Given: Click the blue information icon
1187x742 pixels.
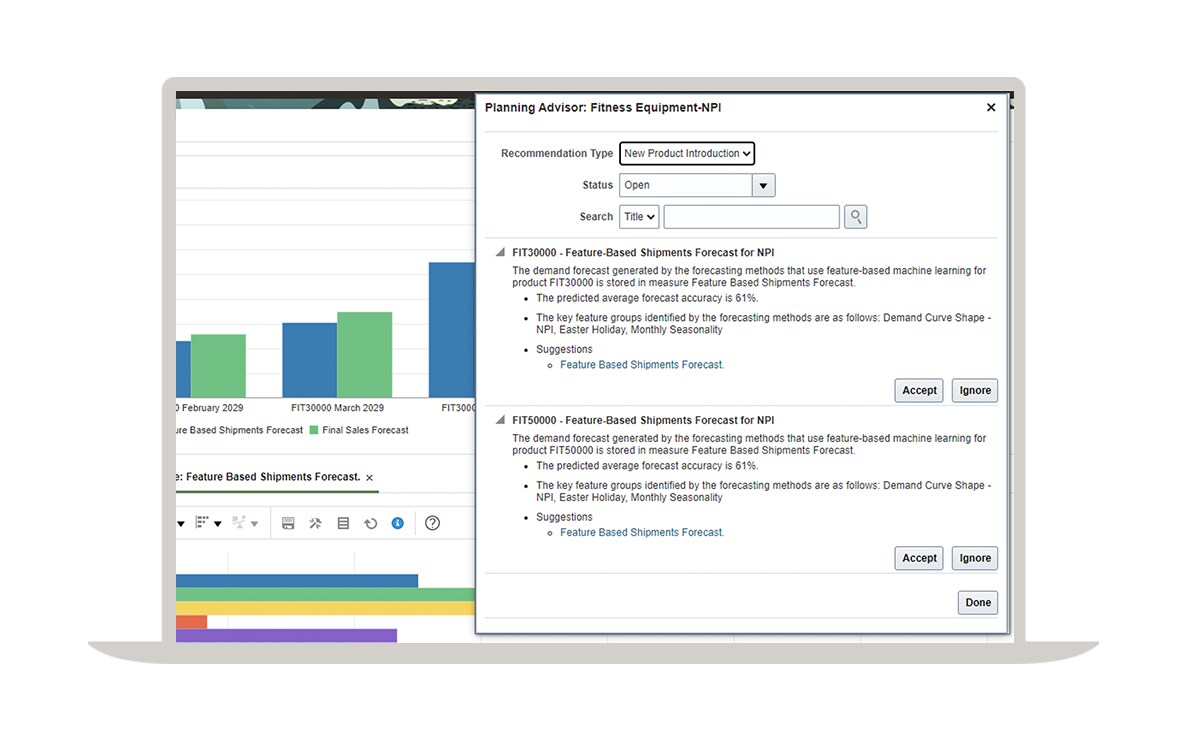Looking at the screenshot, I should (x=398, y=523).
